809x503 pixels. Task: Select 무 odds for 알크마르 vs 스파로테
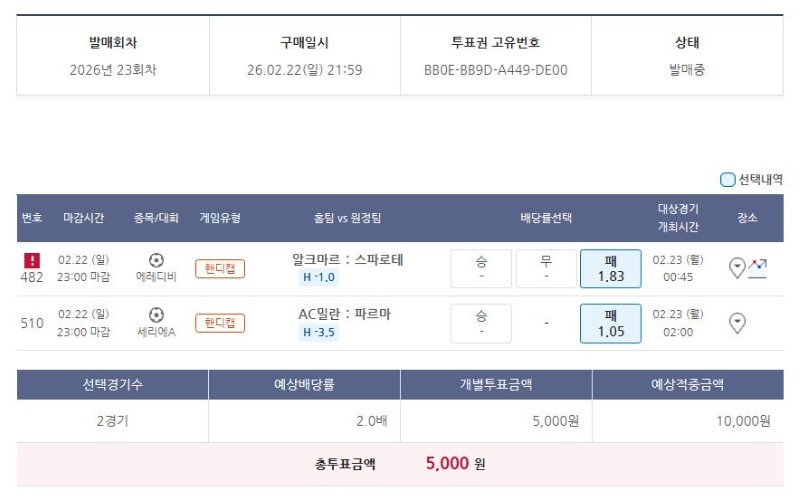pyautogui.click(x=546, y=268)
